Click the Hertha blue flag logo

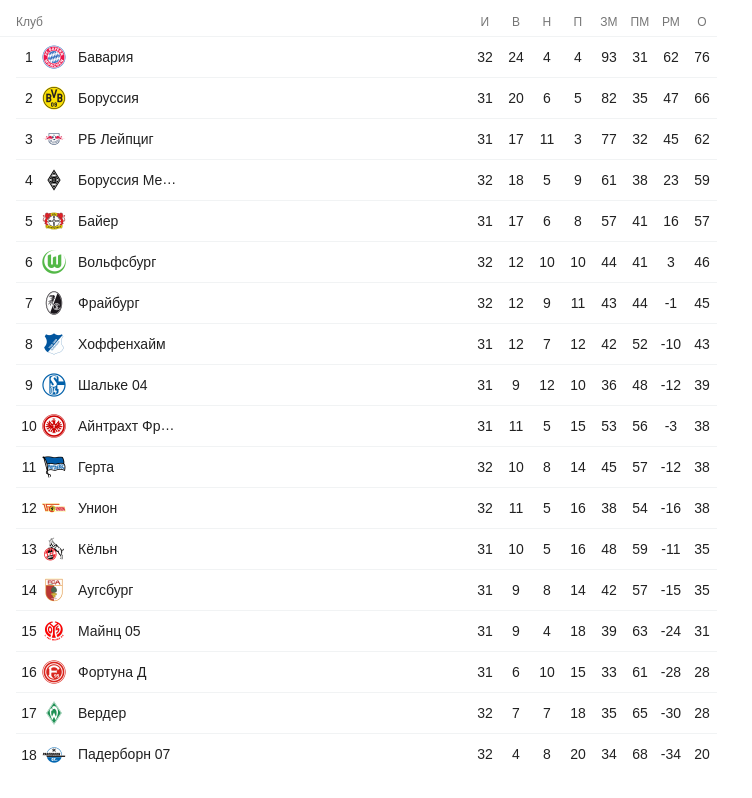click(x=54, y=467)
